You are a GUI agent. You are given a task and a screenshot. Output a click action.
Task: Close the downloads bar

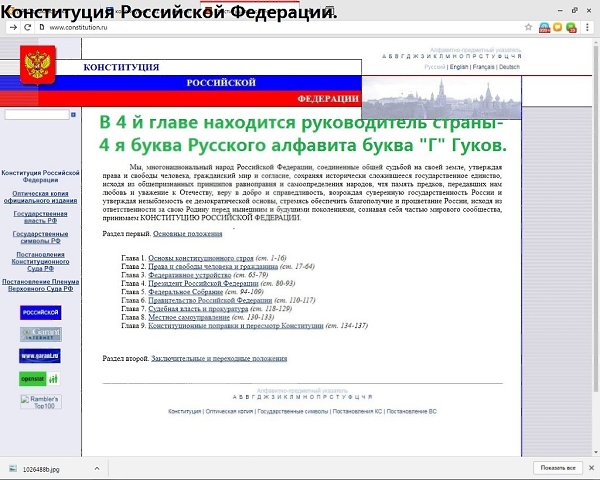(591, 468)
